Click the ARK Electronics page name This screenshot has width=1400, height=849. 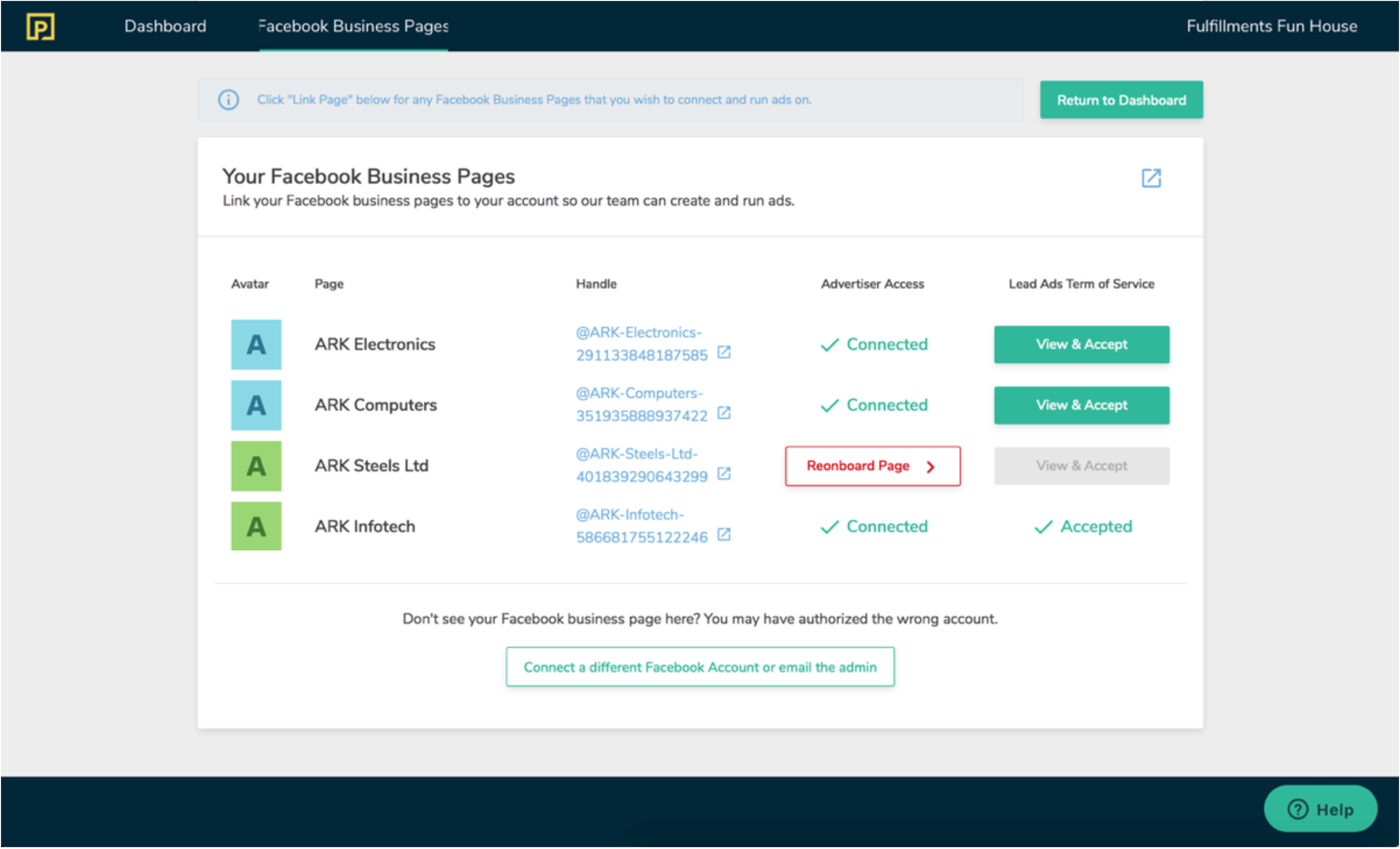pos(375,345)
